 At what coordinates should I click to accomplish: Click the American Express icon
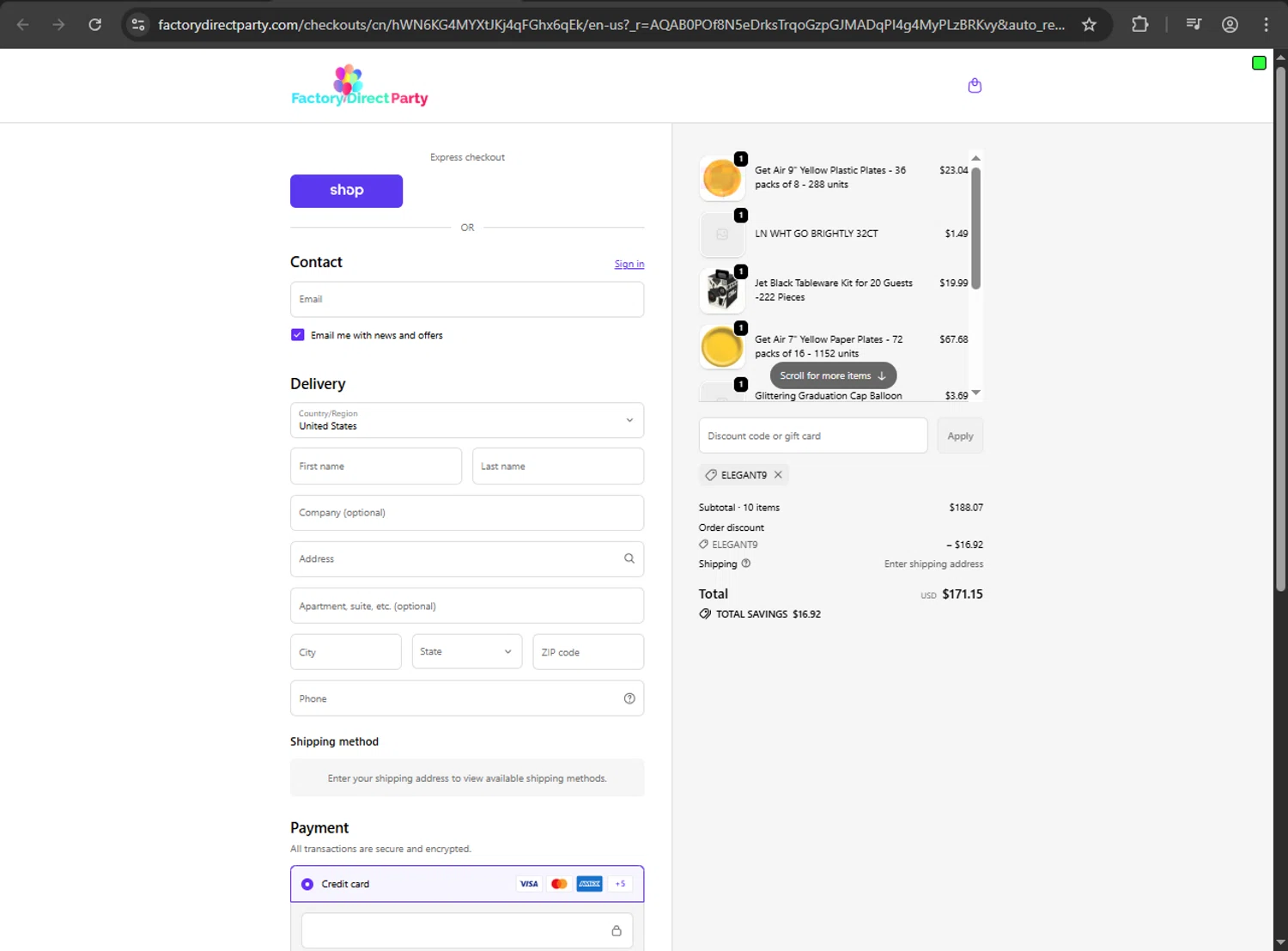pyautogui.click(x=589, y=884)
